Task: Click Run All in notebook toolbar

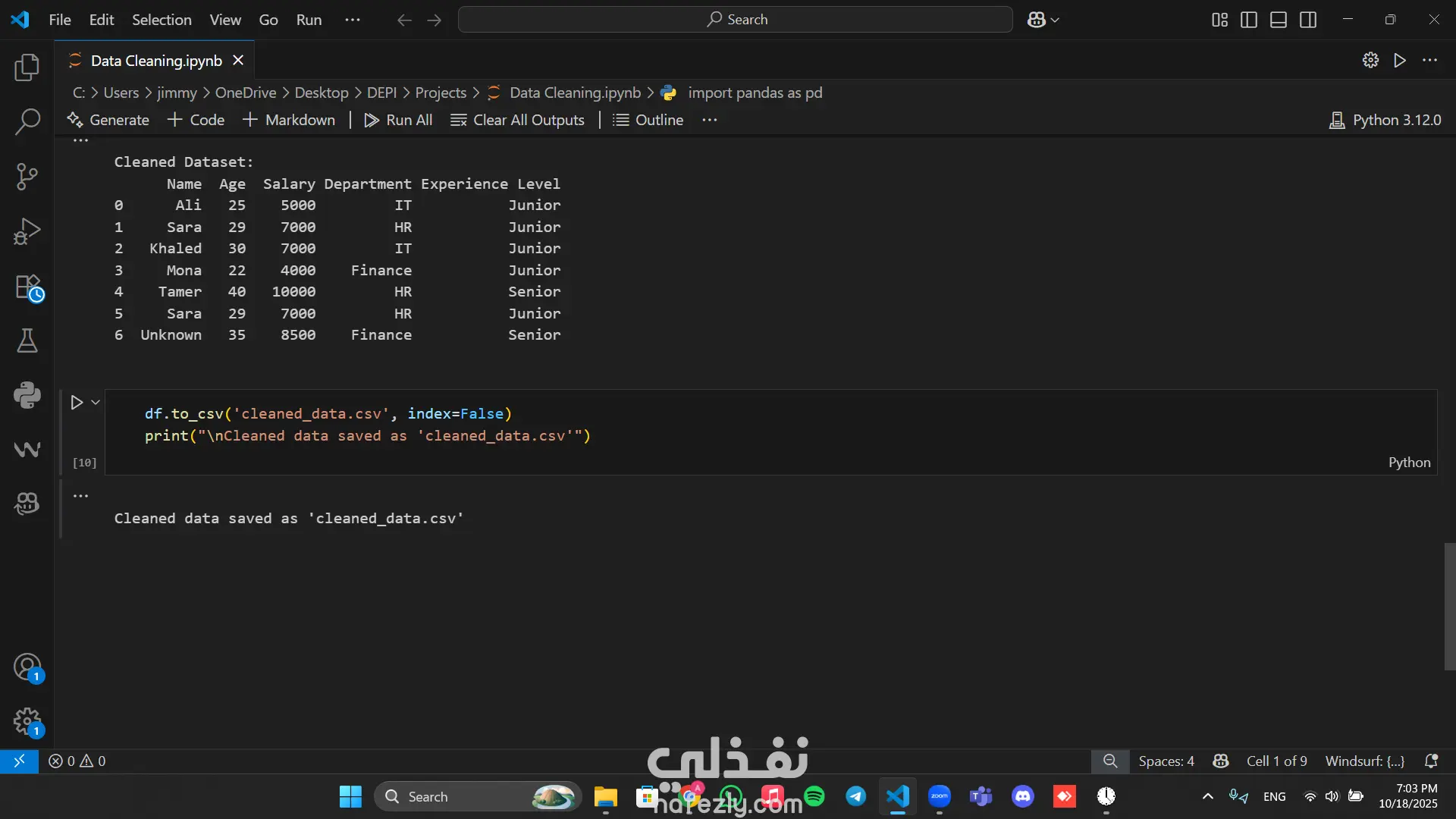Action: pyautogui.click(x=399, y=120)
